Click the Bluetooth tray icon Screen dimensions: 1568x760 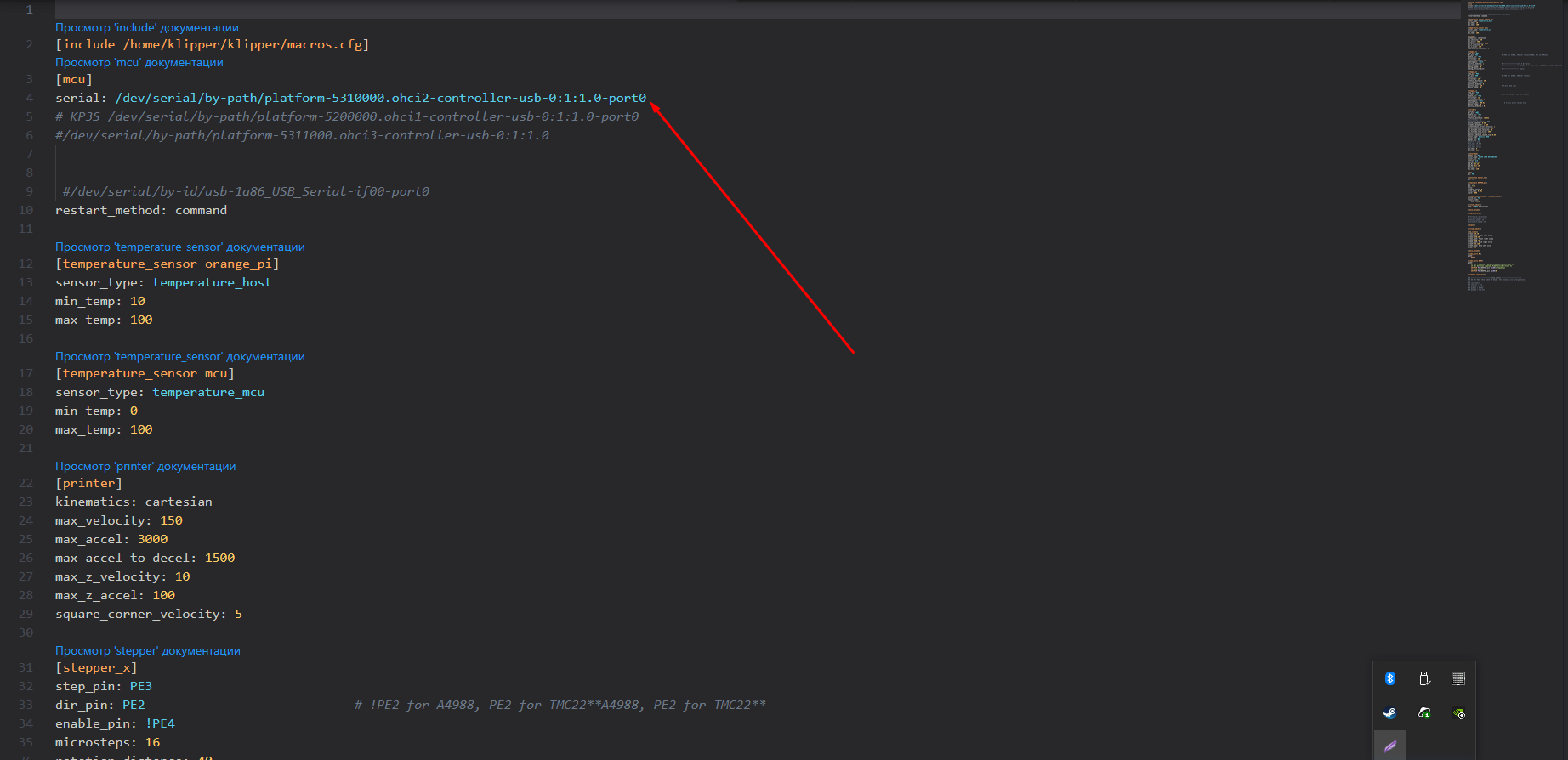pyautogui.click(x=1390, y=678)
